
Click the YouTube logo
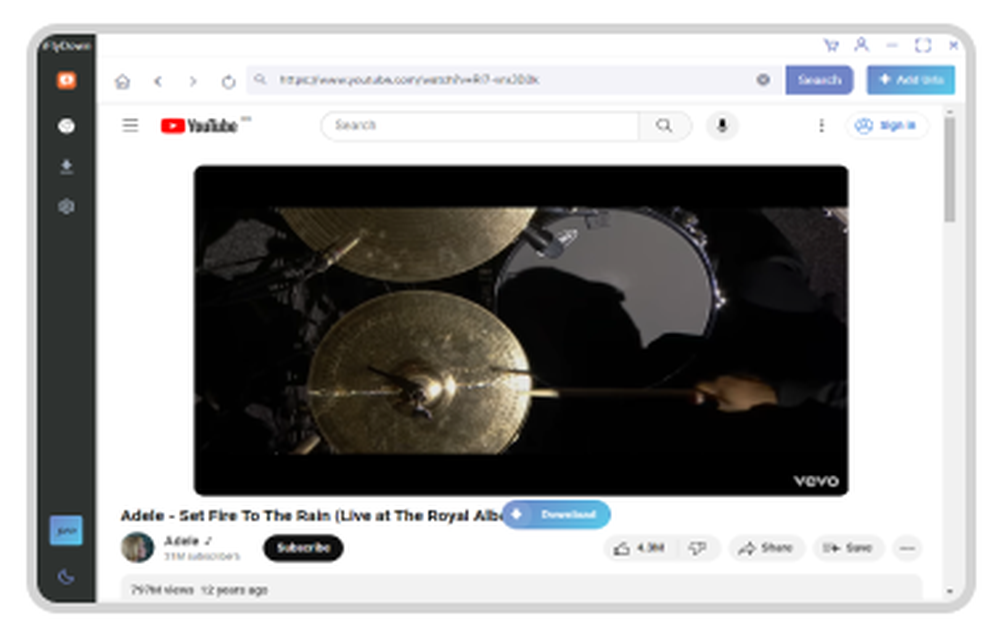[200, 126]
